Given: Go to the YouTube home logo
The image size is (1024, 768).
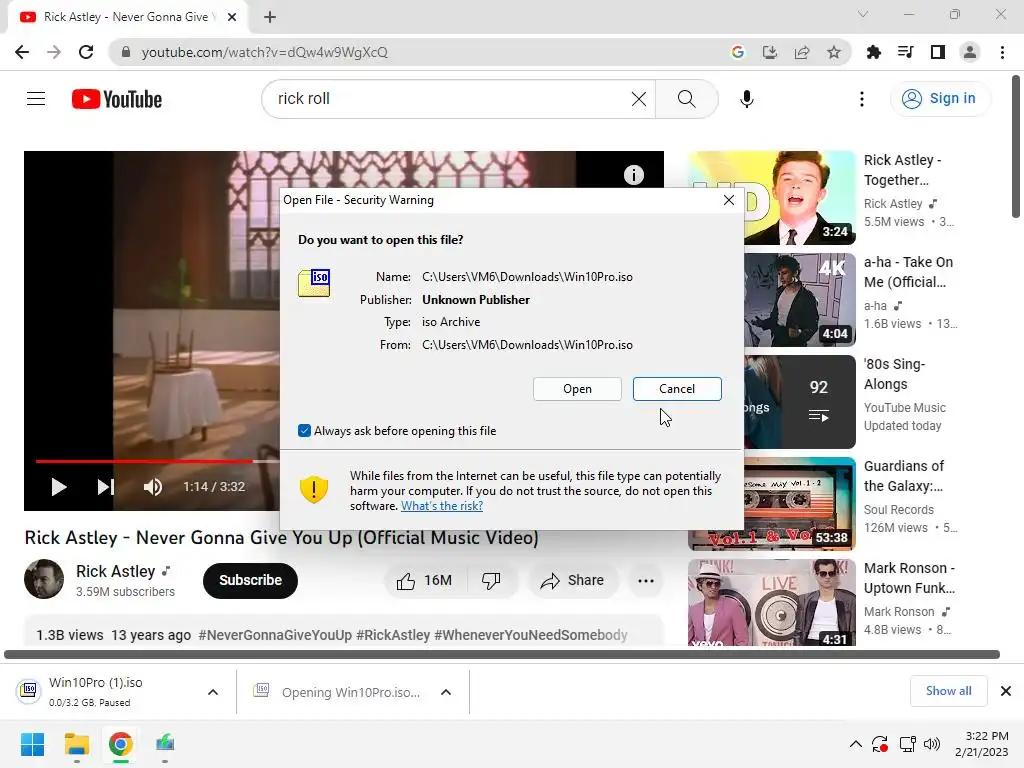Looking at the screenshot, I should pos(117,99).
